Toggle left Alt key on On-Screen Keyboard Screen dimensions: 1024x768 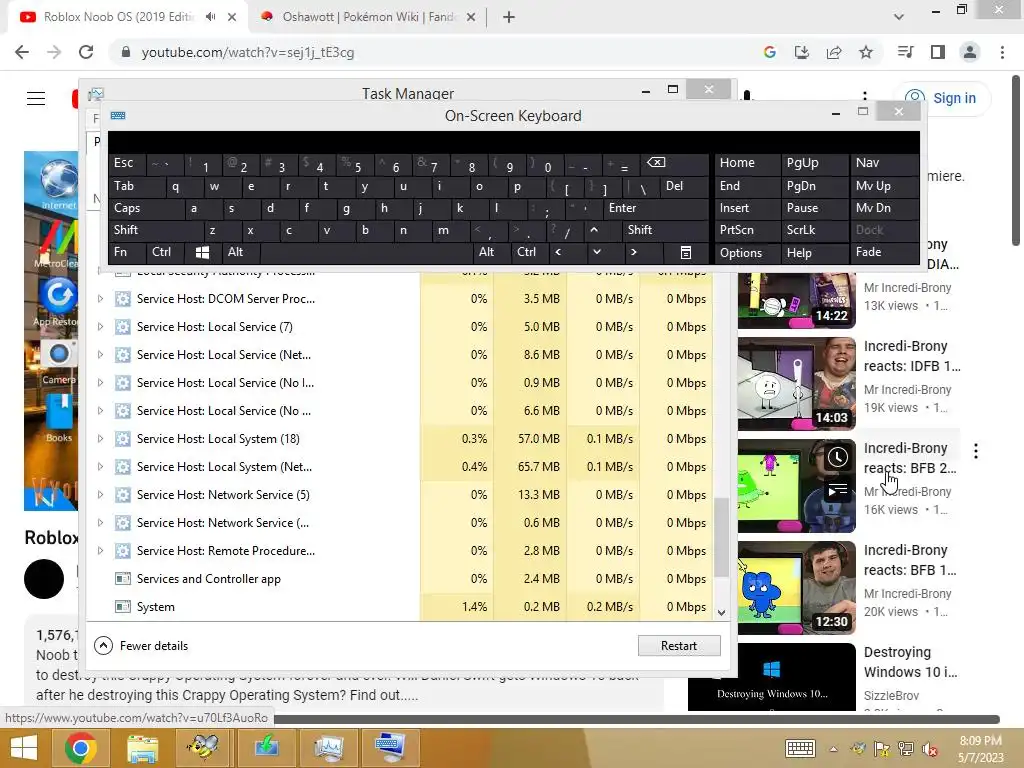pos(240,252)
